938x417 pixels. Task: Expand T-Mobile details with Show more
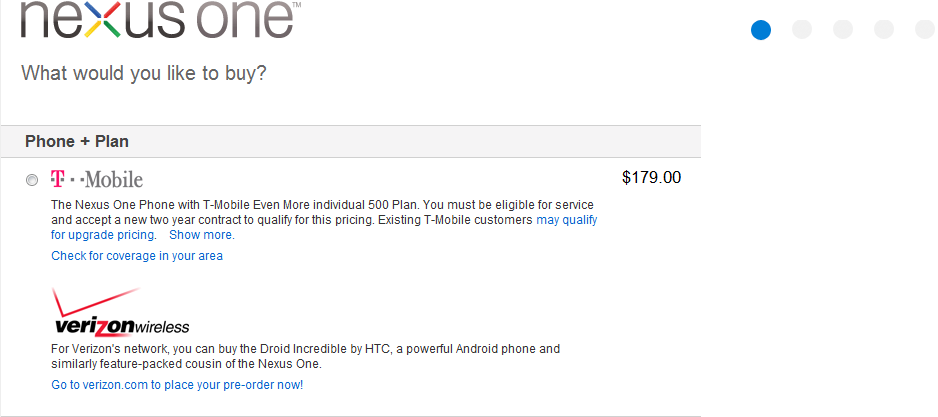201,235
